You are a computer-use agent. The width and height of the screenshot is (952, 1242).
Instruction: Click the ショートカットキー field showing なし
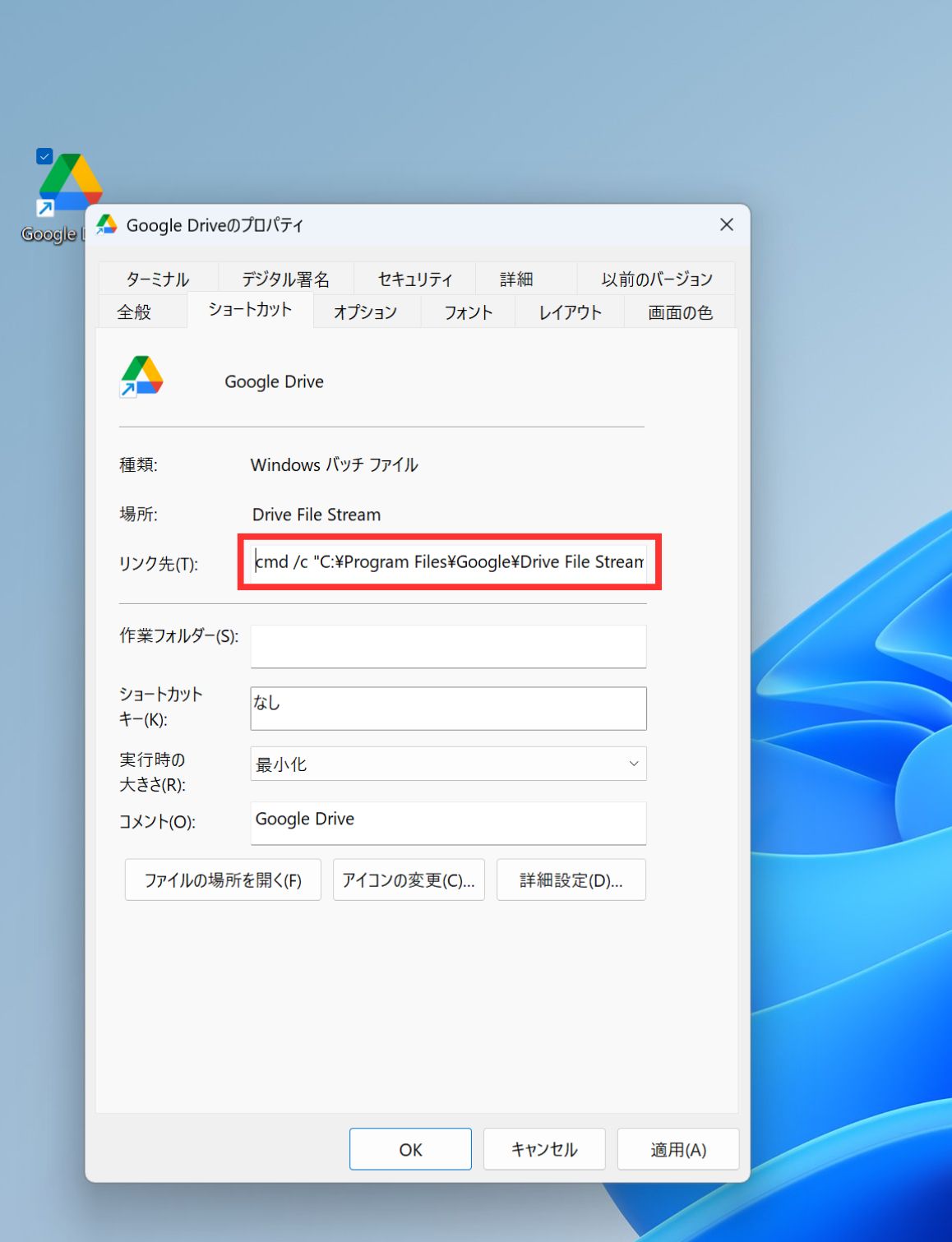[448, 708]
